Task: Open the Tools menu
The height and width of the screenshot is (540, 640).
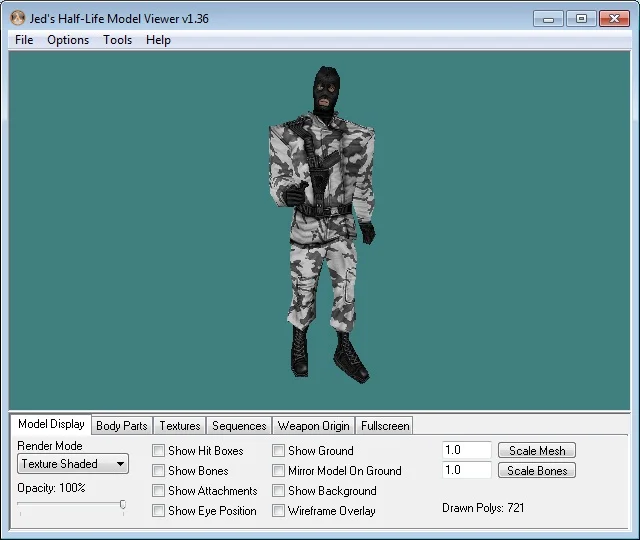Action: click(x=117, y=40)
